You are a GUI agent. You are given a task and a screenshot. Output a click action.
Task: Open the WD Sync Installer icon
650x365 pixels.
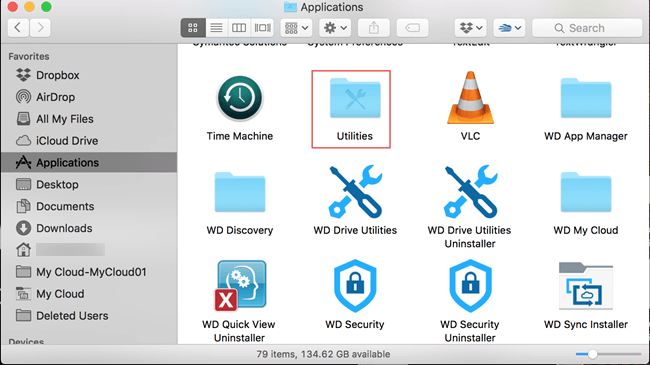[x=586, y=286]
